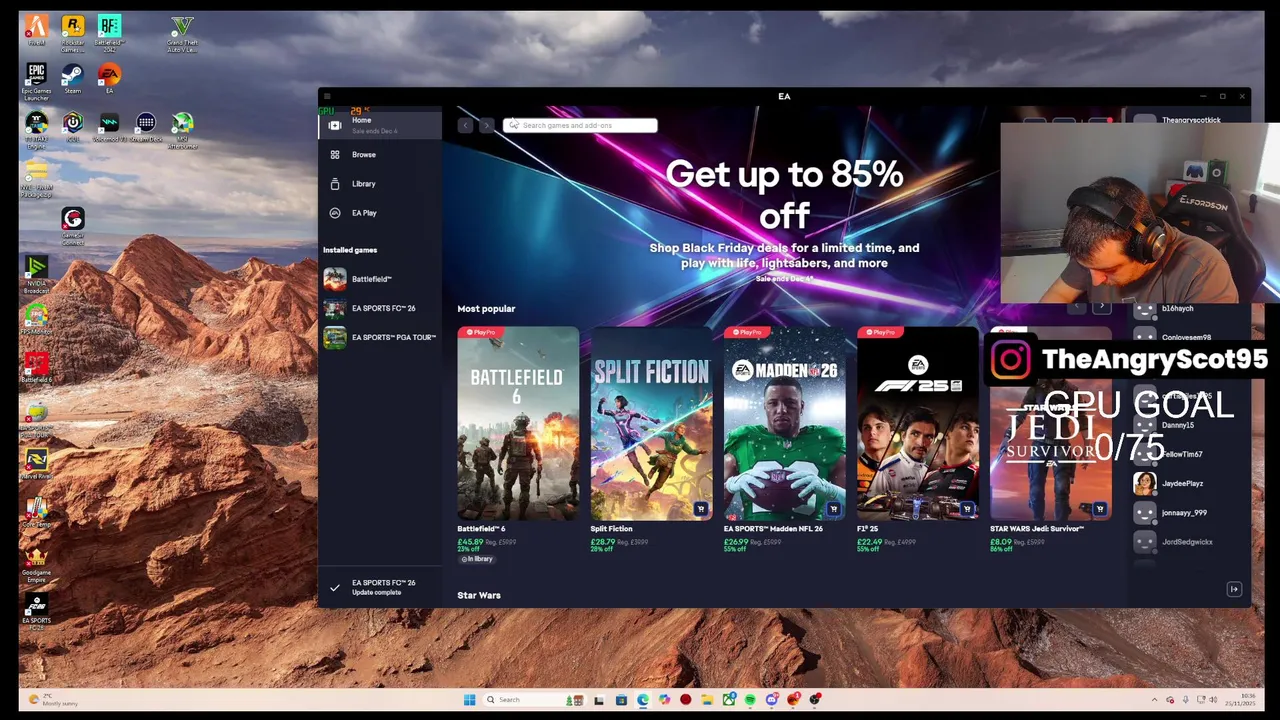
Task: Open Spotify from the taskbar
Action: tap(750, 700)
